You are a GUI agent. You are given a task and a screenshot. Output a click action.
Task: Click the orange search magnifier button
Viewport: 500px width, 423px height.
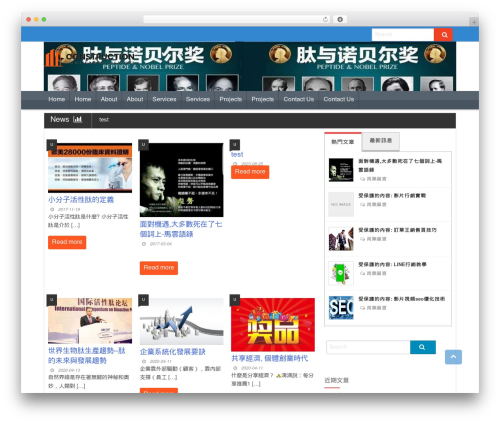443,35
